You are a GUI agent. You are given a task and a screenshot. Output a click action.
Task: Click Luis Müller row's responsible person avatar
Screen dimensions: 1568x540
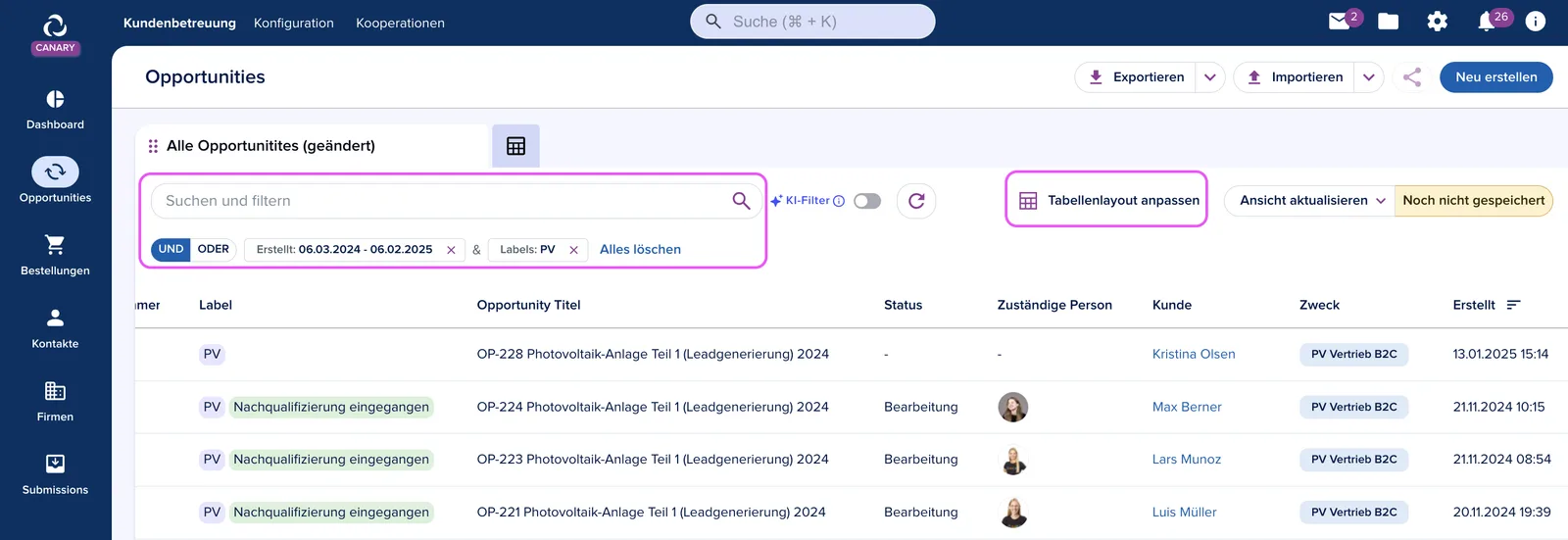pyautogui.click(x=1012, y=513)
